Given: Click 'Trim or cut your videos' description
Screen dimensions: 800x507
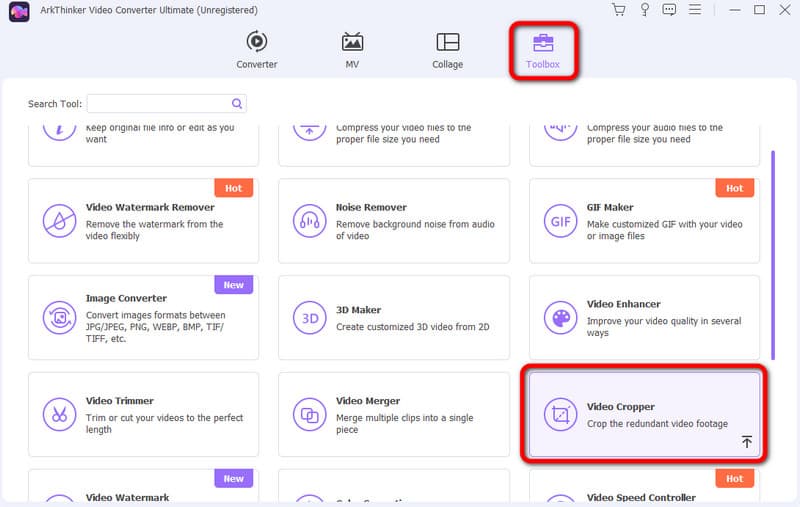Looking at the screenshot, I should (164, 423).
